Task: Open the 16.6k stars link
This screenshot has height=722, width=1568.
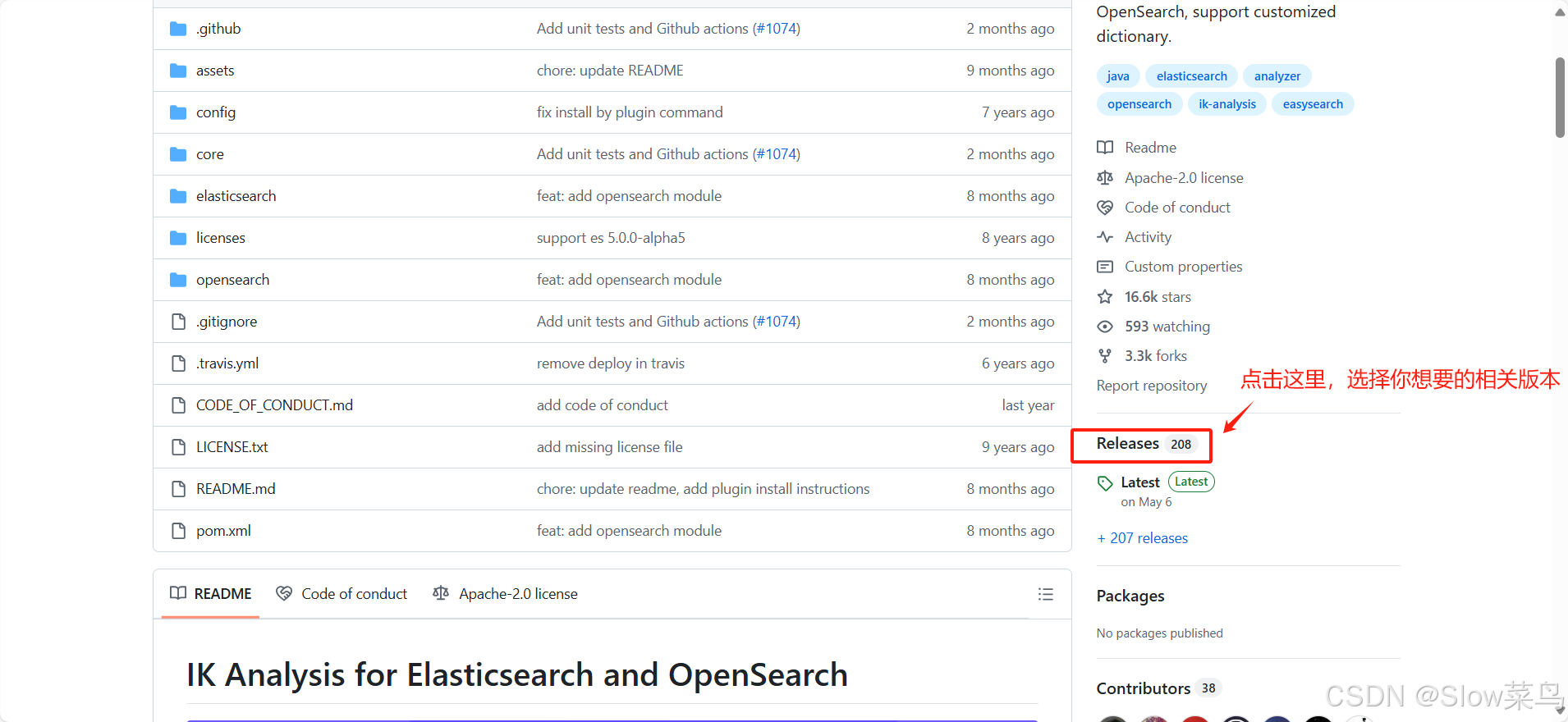Action: click(x=1158, y=297)
